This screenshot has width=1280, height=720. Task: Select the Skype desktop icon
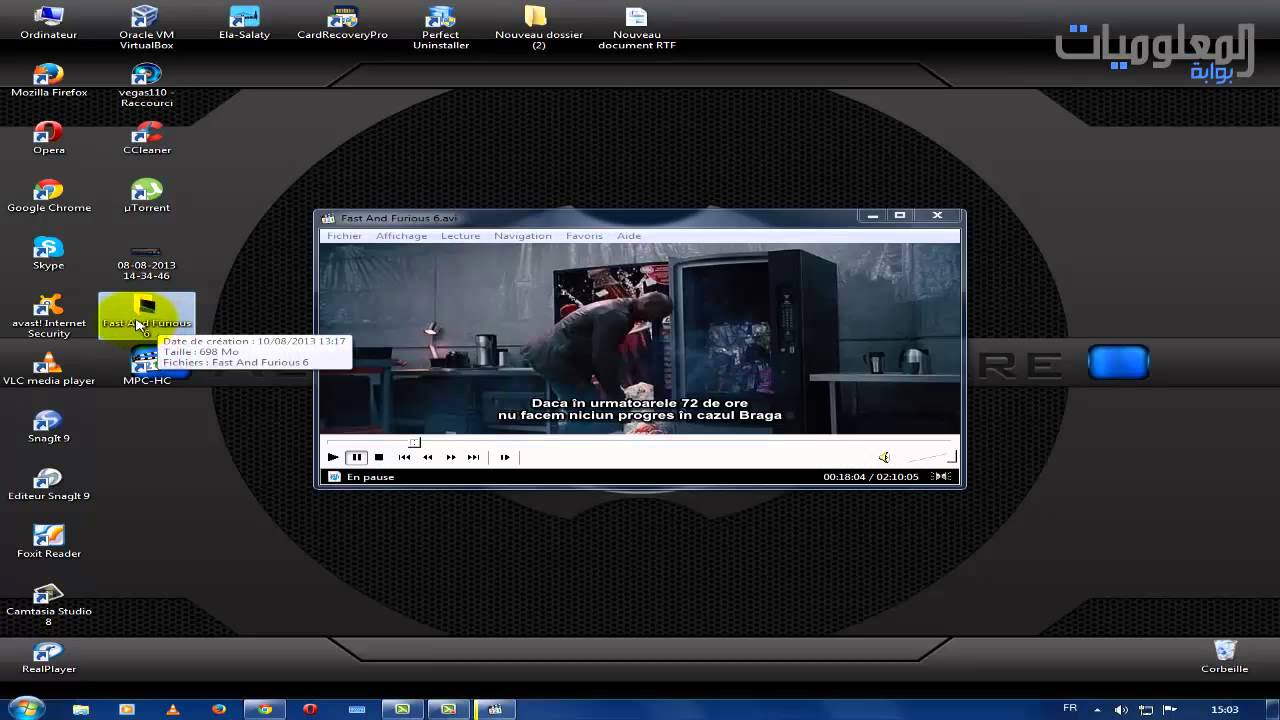point(48,254)
